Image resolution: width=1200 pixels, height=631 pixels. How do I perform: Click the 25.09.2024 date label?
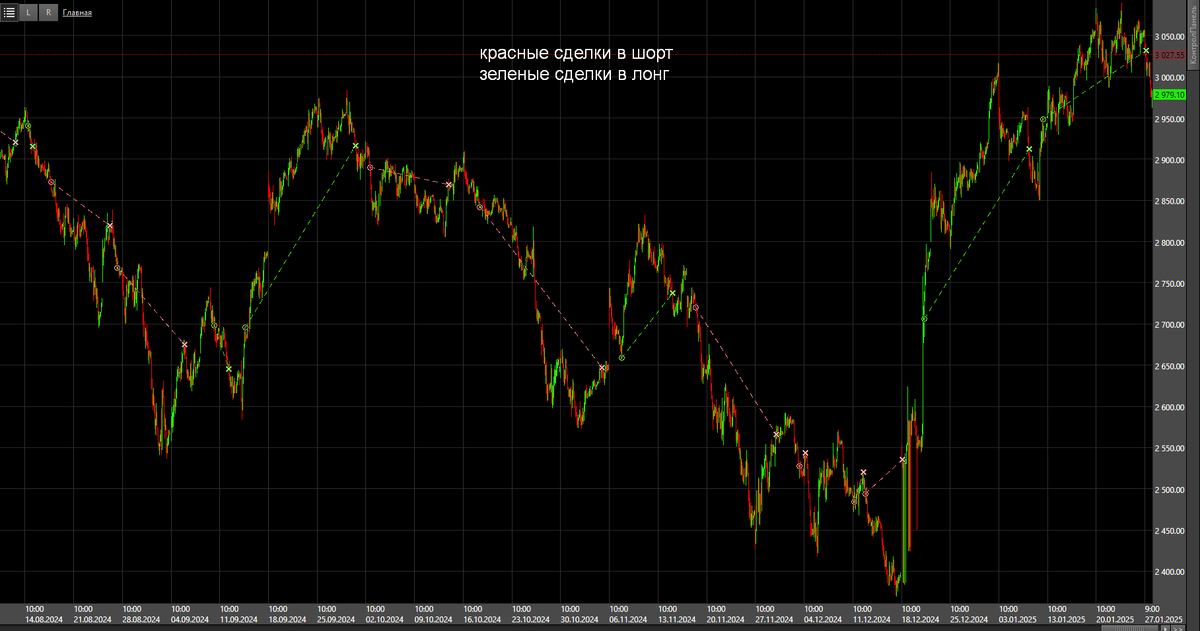tap(335, 619)
